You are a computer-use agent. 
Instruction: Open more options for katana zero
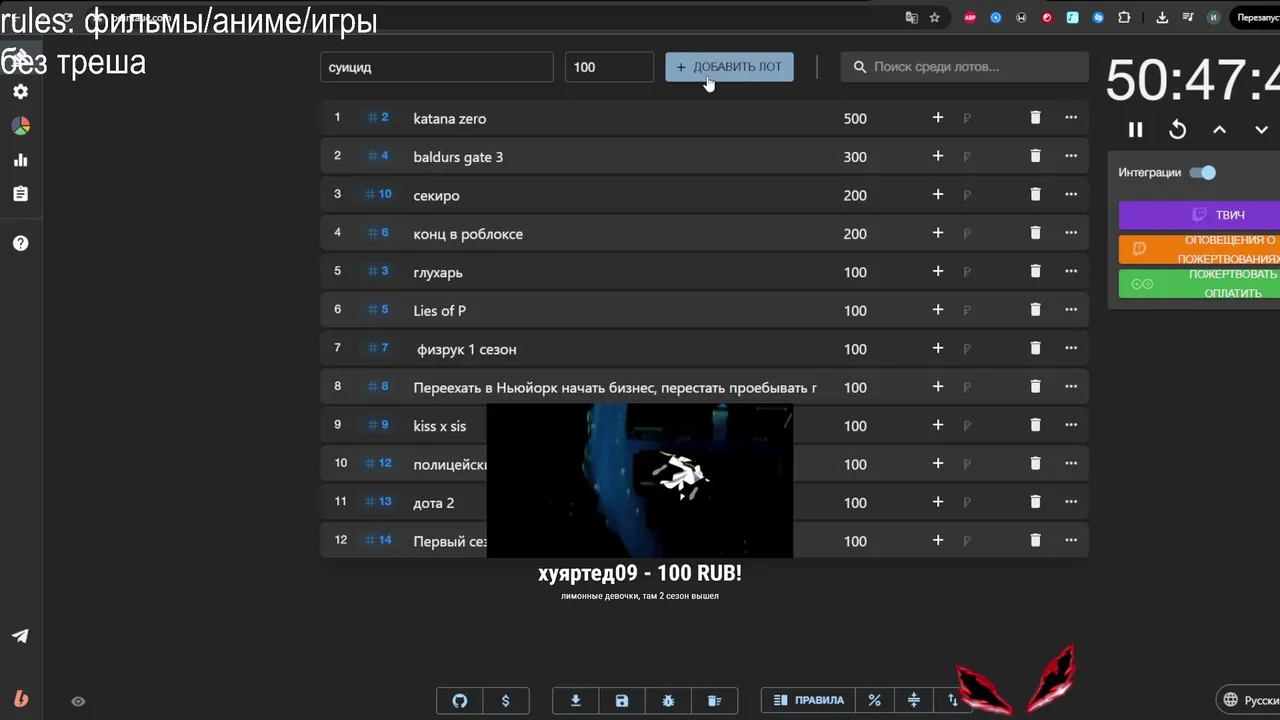tap(1071, 118)
